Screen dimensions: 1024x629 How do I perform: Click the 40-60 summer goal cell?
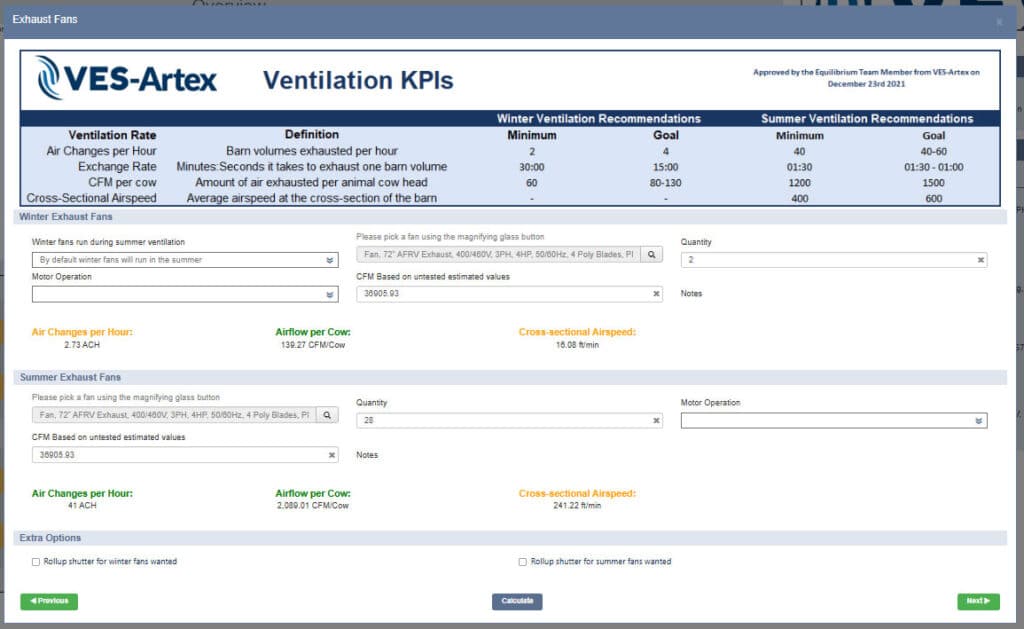[933, 152]
